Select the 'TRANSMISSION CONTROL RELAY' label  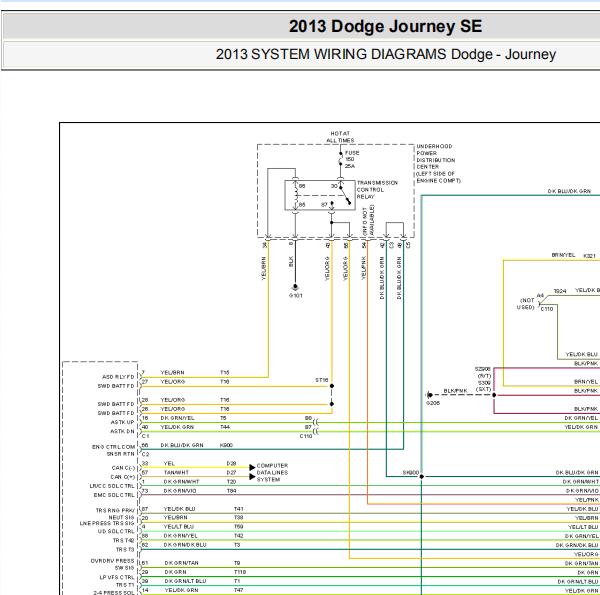377,190
